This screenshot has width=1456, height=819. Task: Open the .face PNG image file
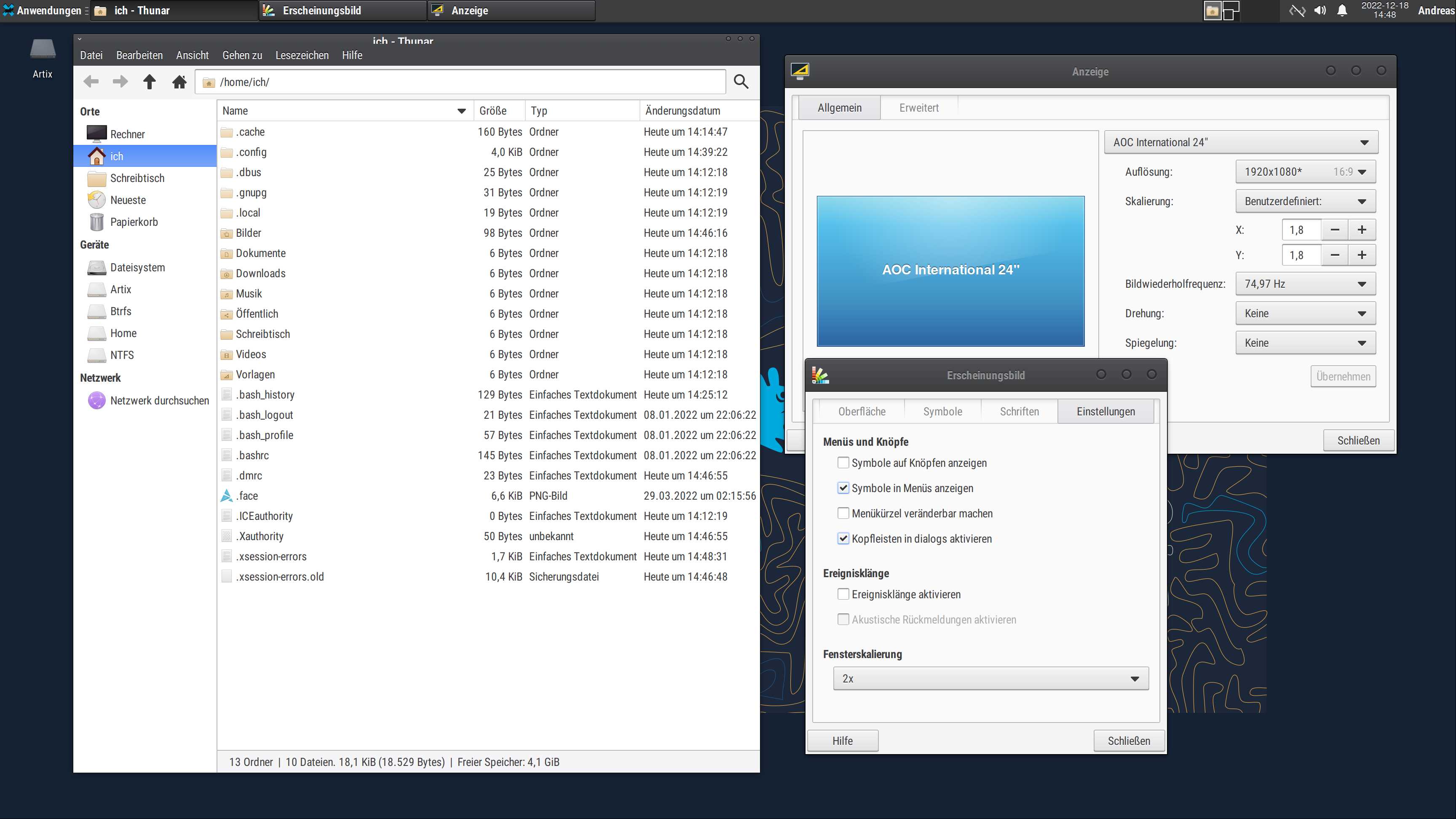coord(248,496)
